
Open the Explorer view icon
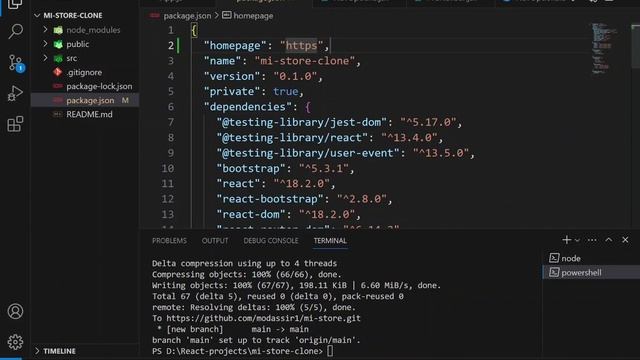(16, 4)
